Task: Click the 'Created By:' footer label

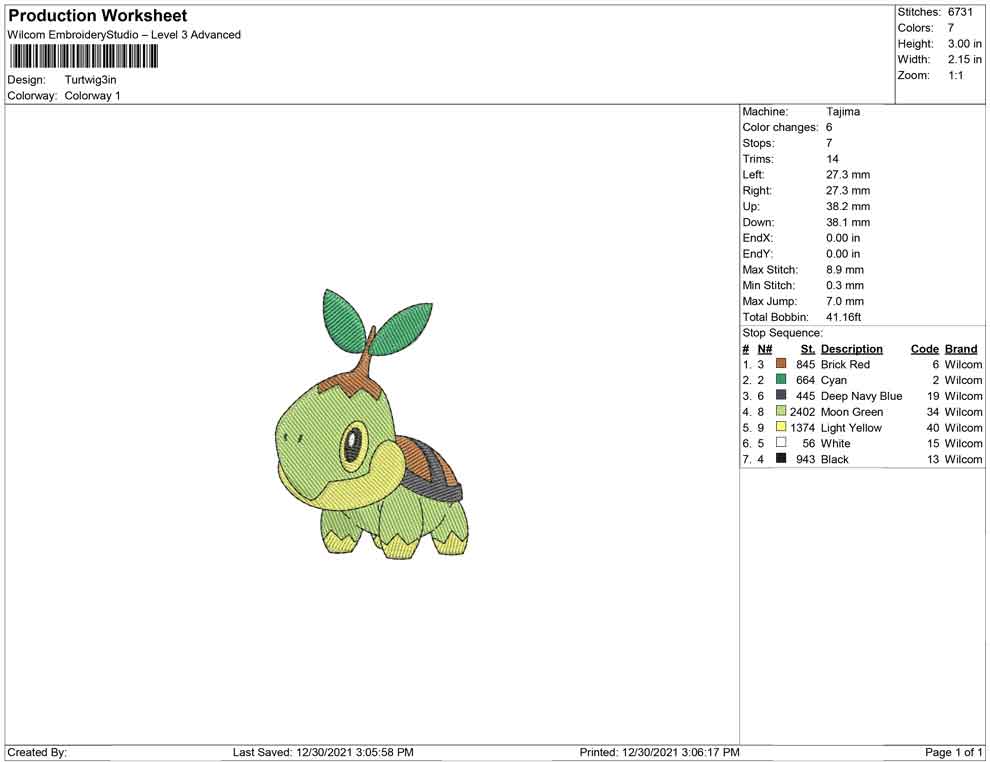Action: point(37,752)
